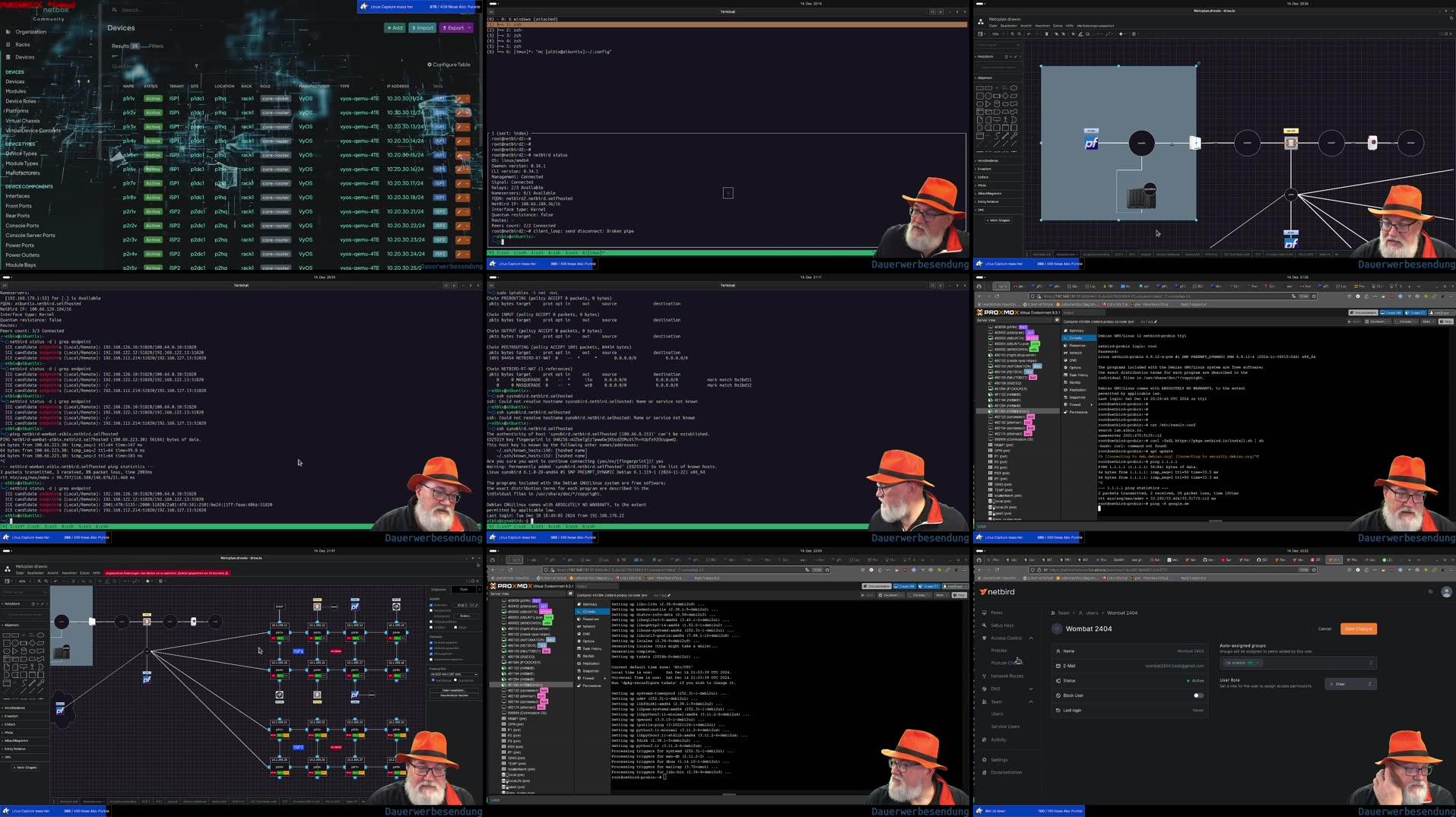Open Manufacturers in NetBox sidebar
Viewport: 1456px width, 817px height.
point(23,173)
